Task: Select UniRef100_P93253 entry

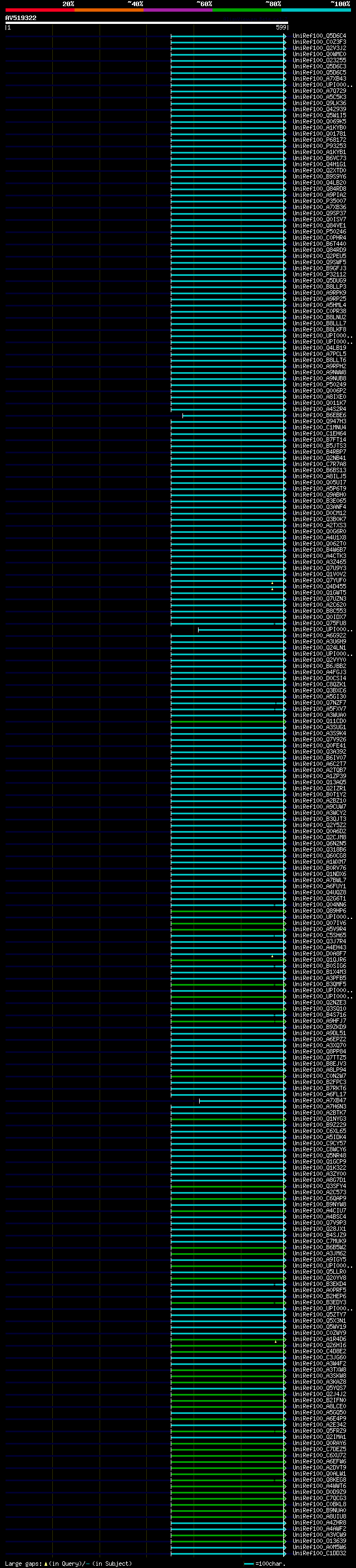Action: (x=319, y=146)
